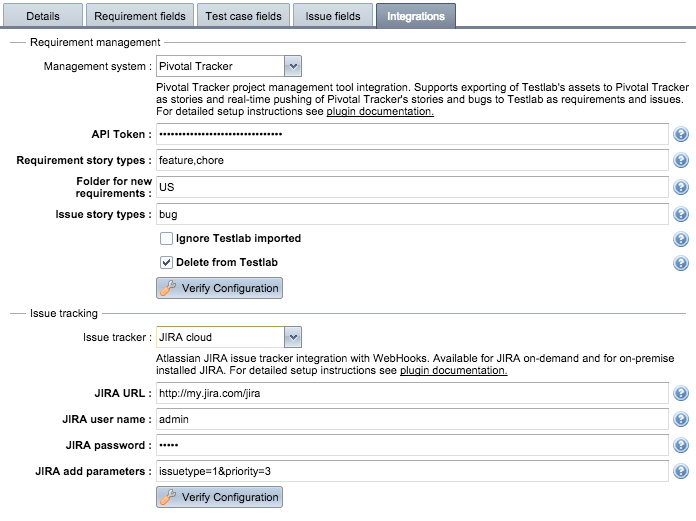Open help for Ignore Testlab imported
The width and height of the screenshot is (696, 521).
680,239
